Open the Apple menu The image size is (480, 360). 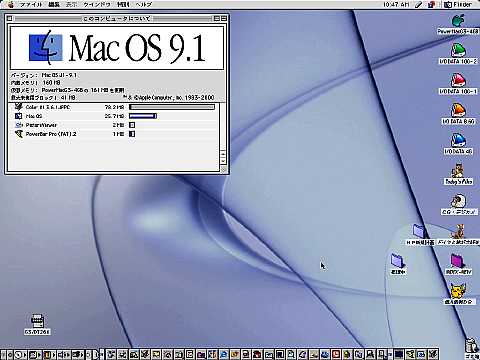11,4
